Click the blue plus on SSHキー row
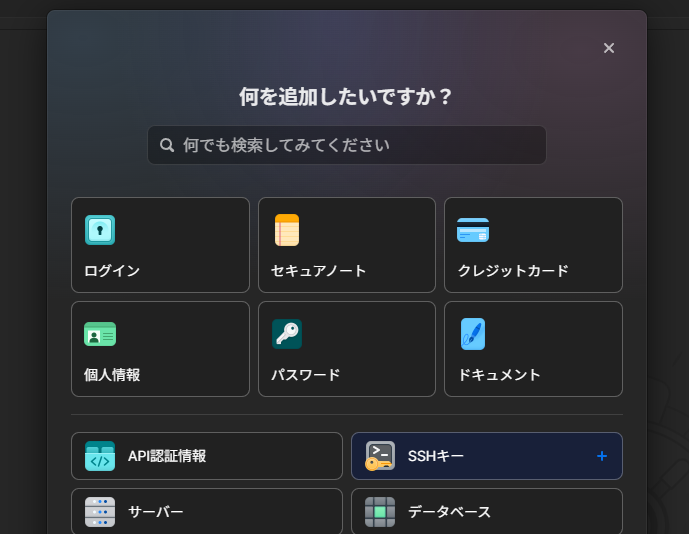The width and height of the screenshot is (689, 534). [602, 456]
